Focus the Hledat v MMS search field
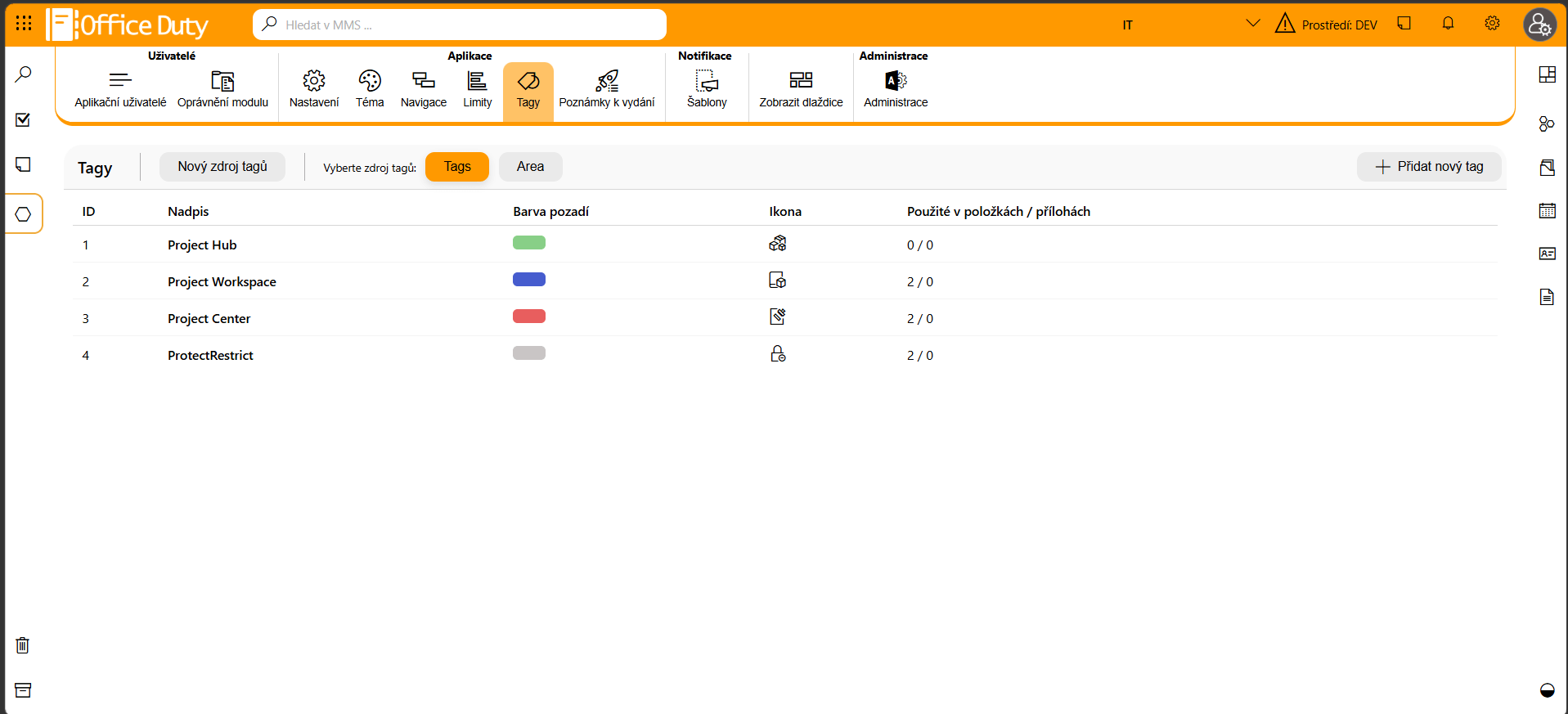 click(x=460, y=25)
